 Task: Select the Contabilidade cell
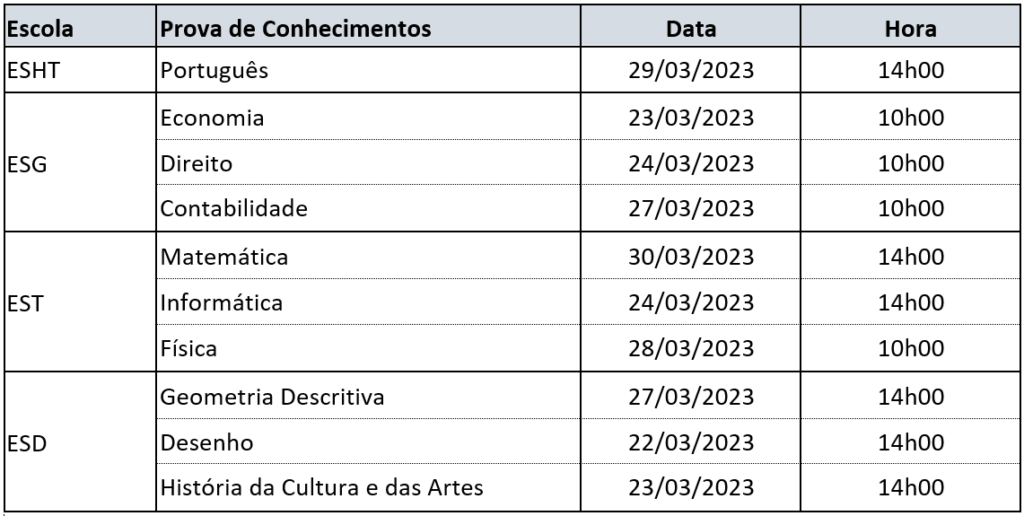(368, 208)
